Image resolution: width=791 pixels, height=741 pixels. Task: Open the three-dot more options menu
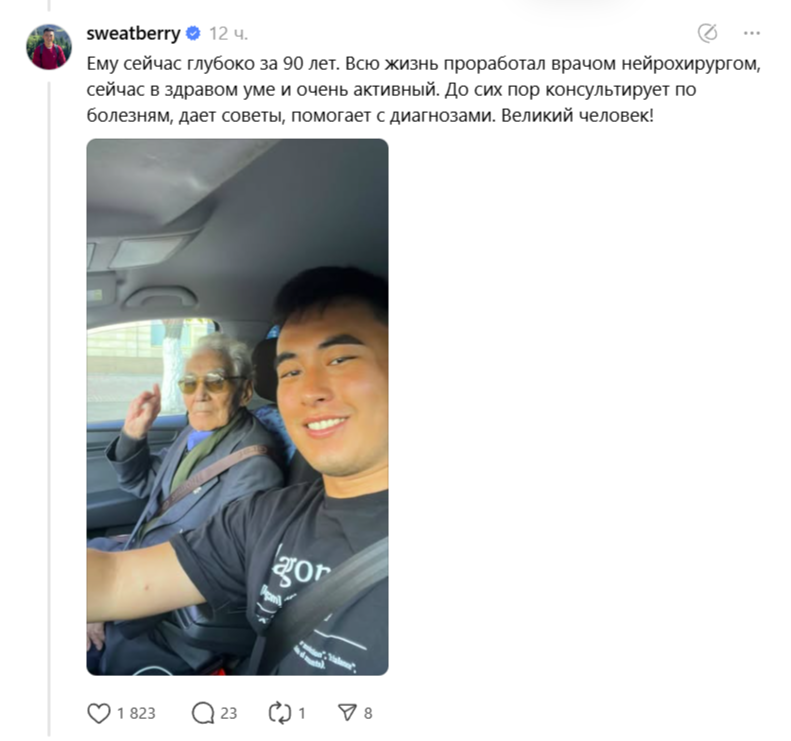(x=752, y=33)
